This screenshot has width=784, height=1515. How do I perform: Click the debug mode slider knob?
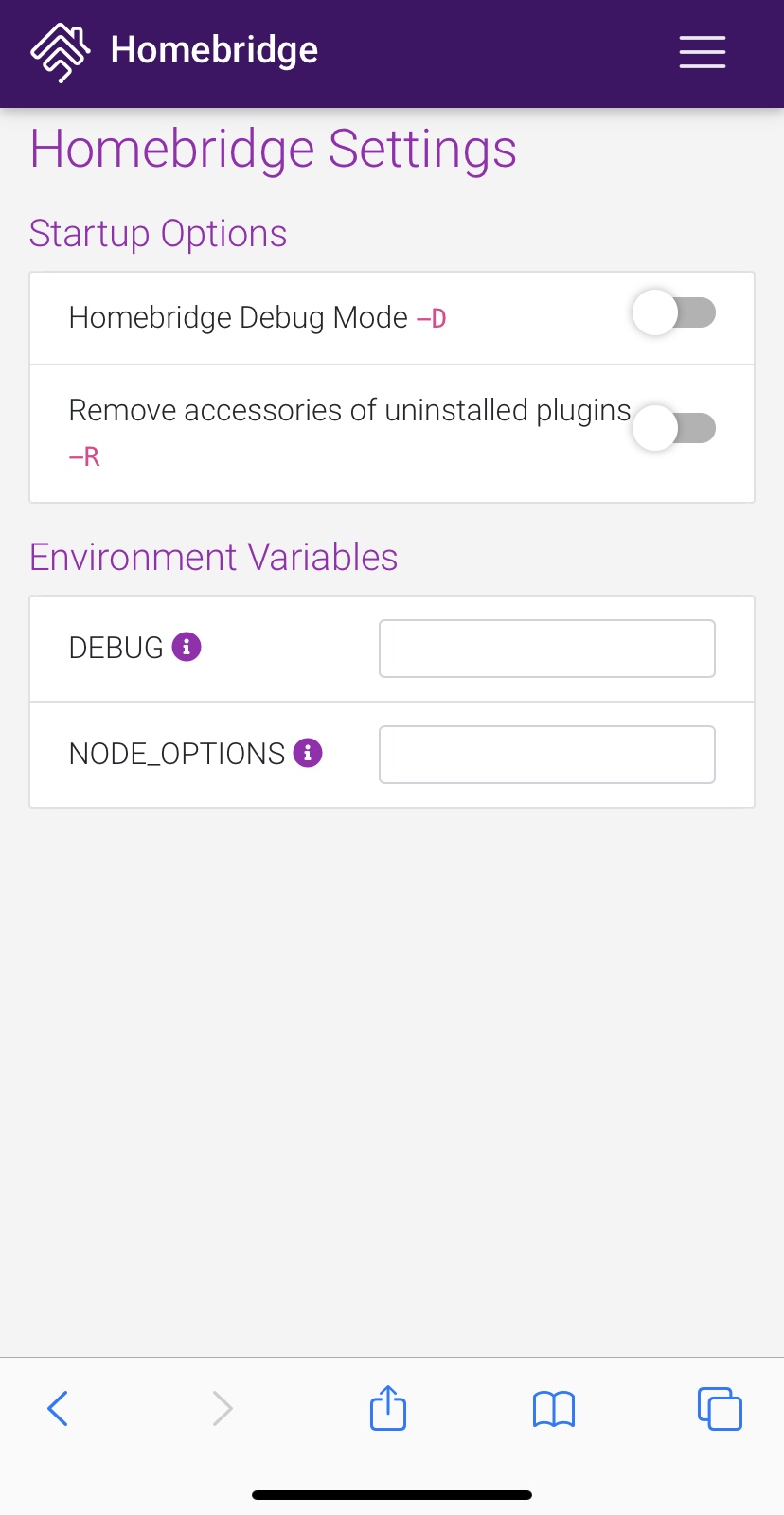coord(653,312)
